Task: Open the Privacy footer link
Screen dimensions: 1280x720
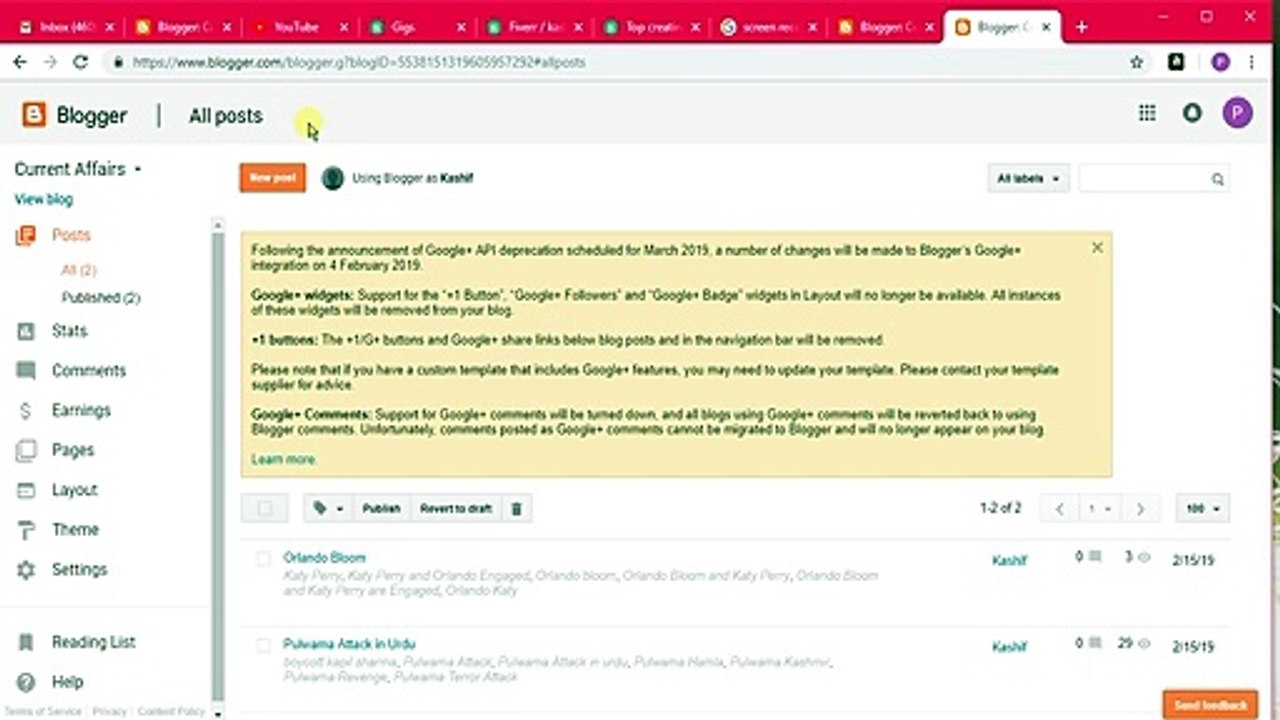Action: [110, 711]
